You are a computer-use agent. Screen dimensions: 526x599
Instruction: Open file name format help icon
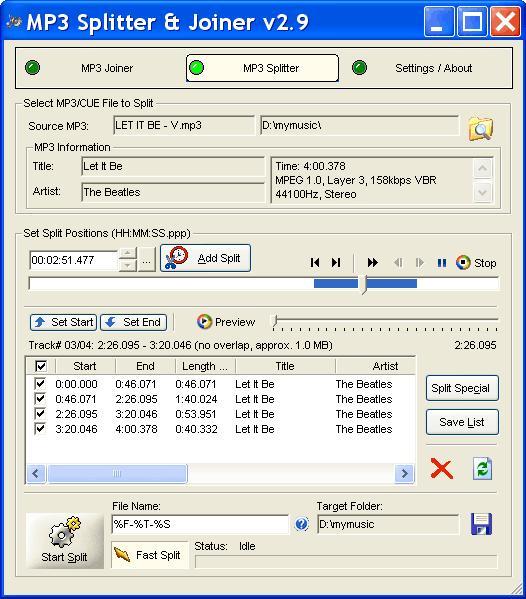pyautogui.click(x=301, y=524)
